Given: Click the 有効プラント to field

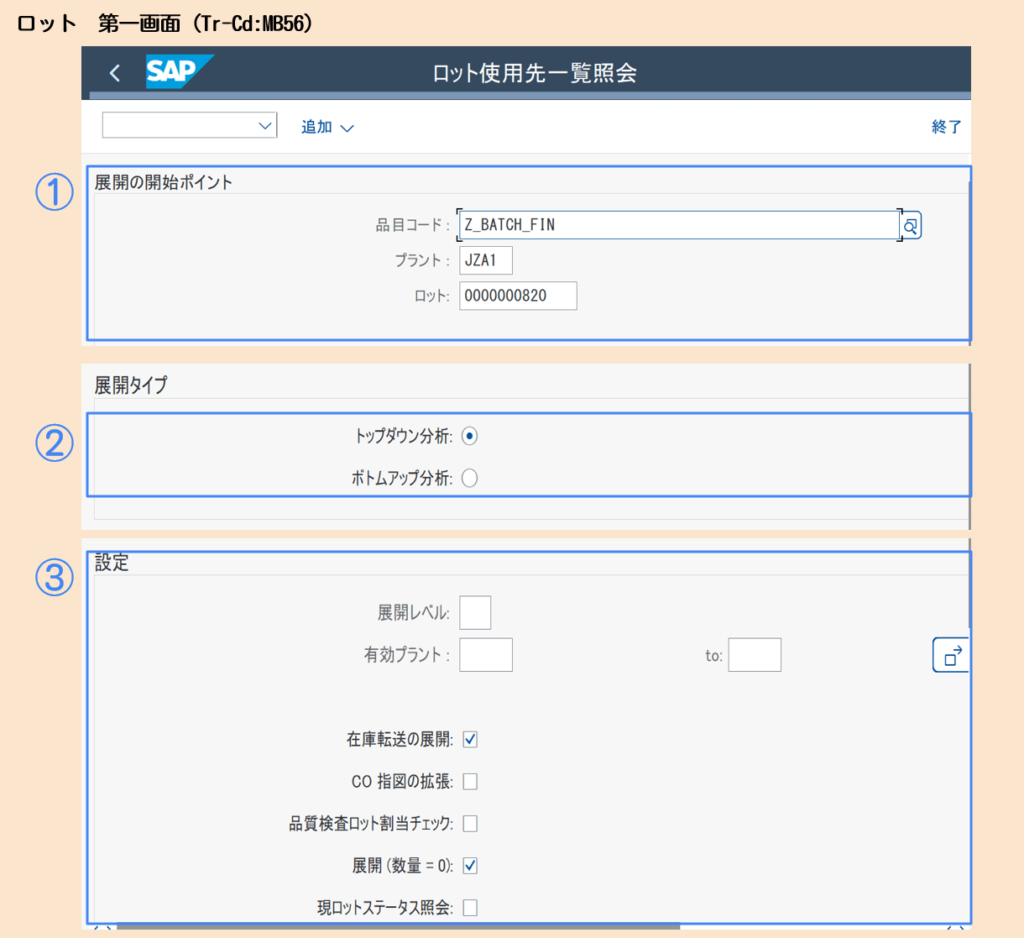Looking at the screenshot, I should click(754, 655).
